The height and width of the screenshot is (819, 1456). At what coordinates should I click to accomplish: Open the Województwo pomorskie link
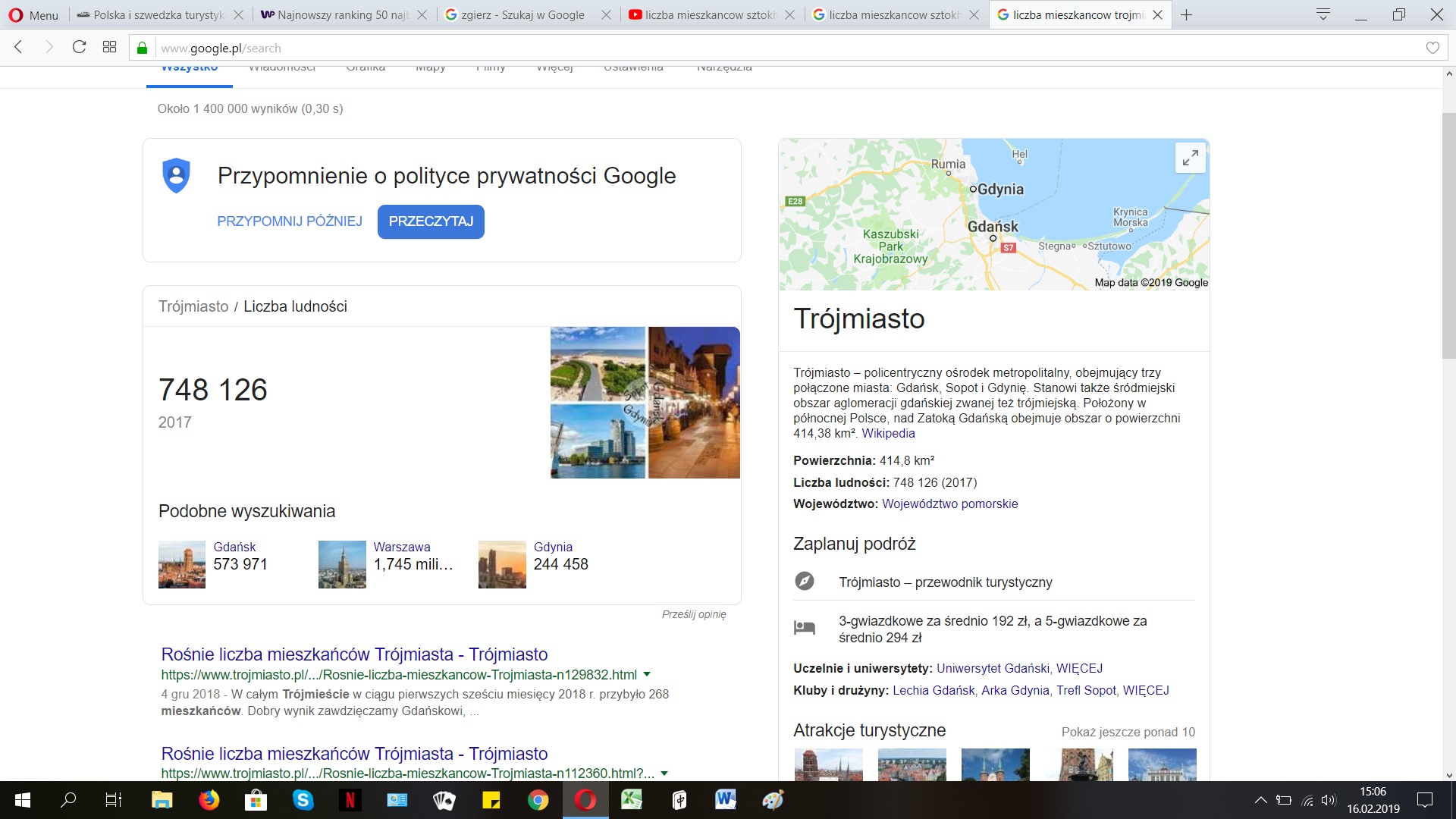tap(949, 504)
